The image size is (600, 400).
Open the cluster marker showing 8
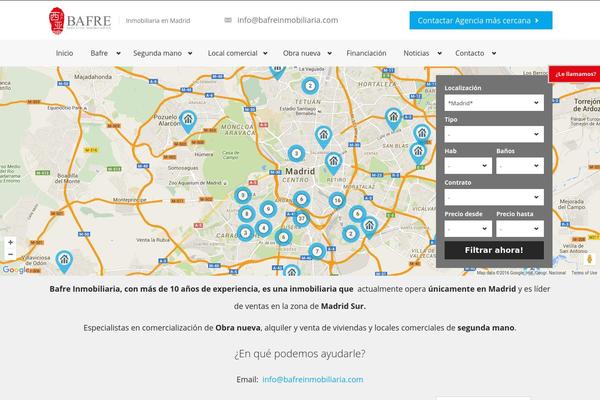[x=247, y=214]
